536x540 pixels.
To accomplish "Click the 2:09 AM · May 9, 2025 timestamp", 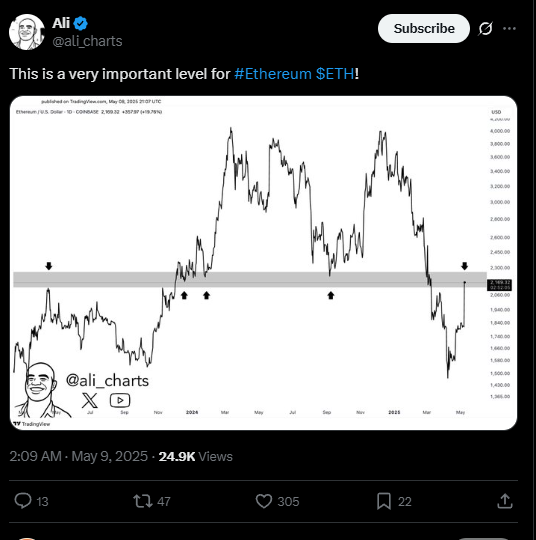I will [79, 456].
